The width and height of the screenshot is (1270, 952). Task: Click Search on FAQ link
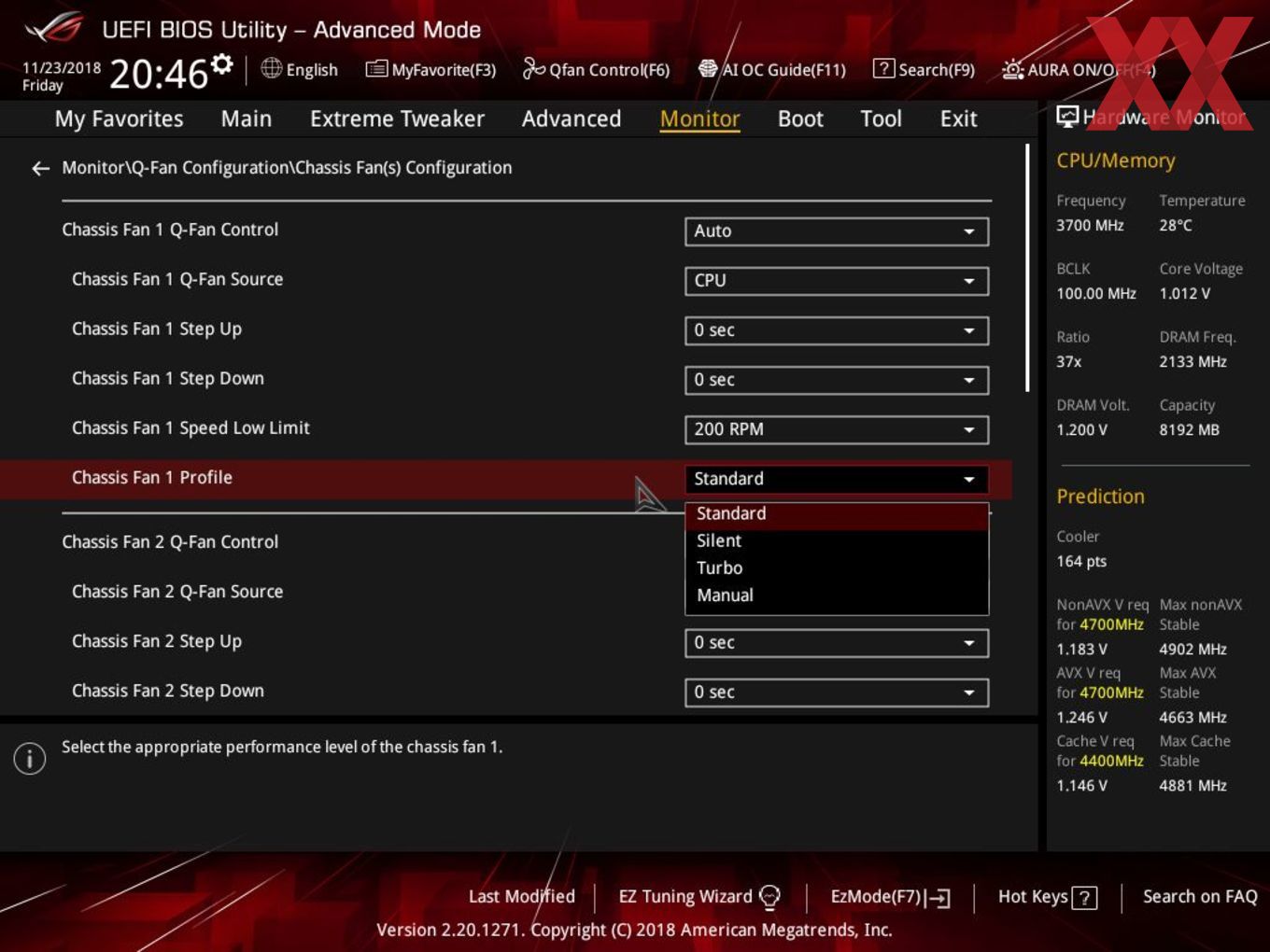(1200, 897)
